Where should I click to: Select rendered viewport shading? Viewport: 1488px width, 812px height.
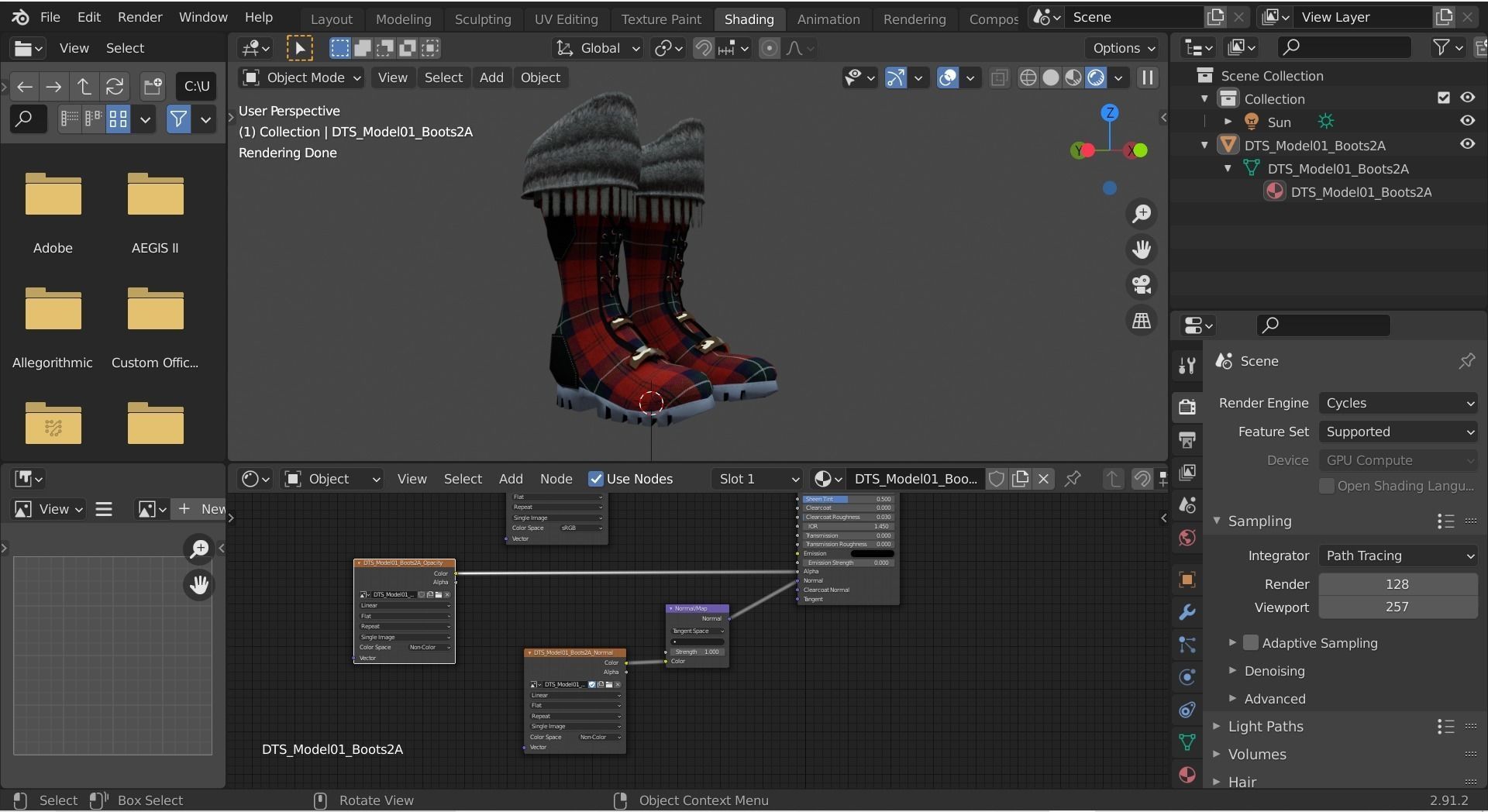1095,77
